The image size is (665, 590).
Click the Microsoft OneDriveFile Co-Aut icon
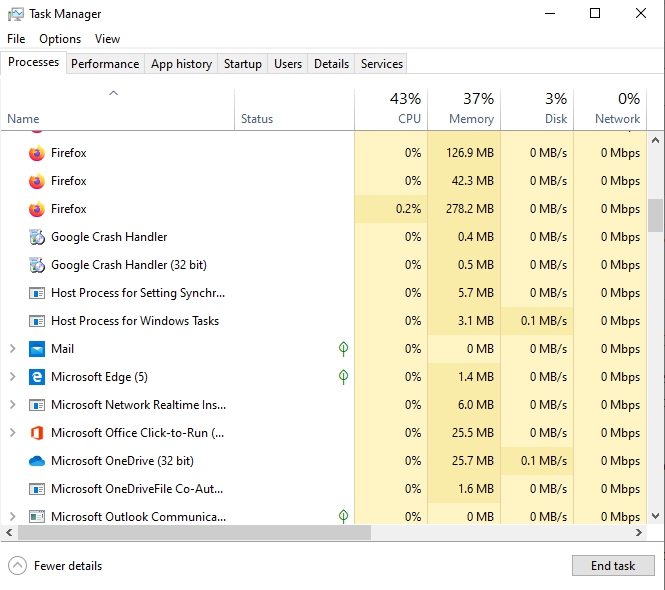37,489
